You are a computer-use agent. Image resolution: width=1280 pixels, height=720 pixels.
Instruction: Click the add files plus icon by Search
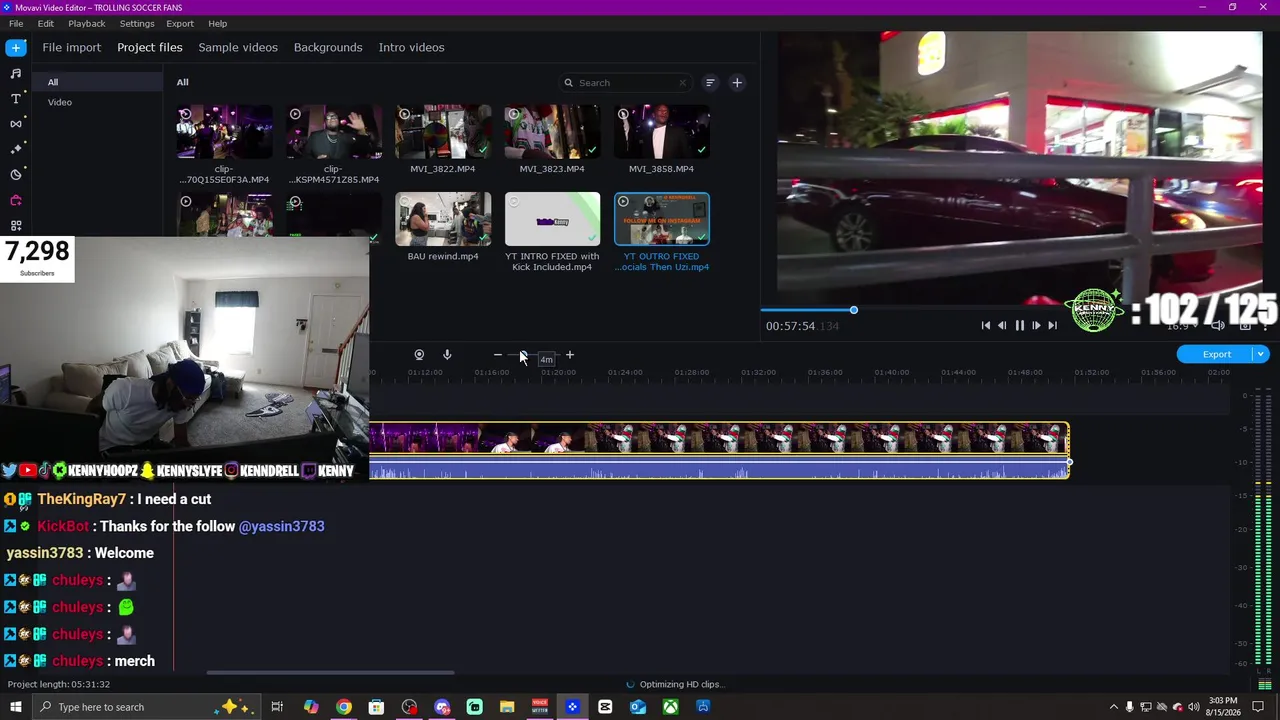pos(737,83)
